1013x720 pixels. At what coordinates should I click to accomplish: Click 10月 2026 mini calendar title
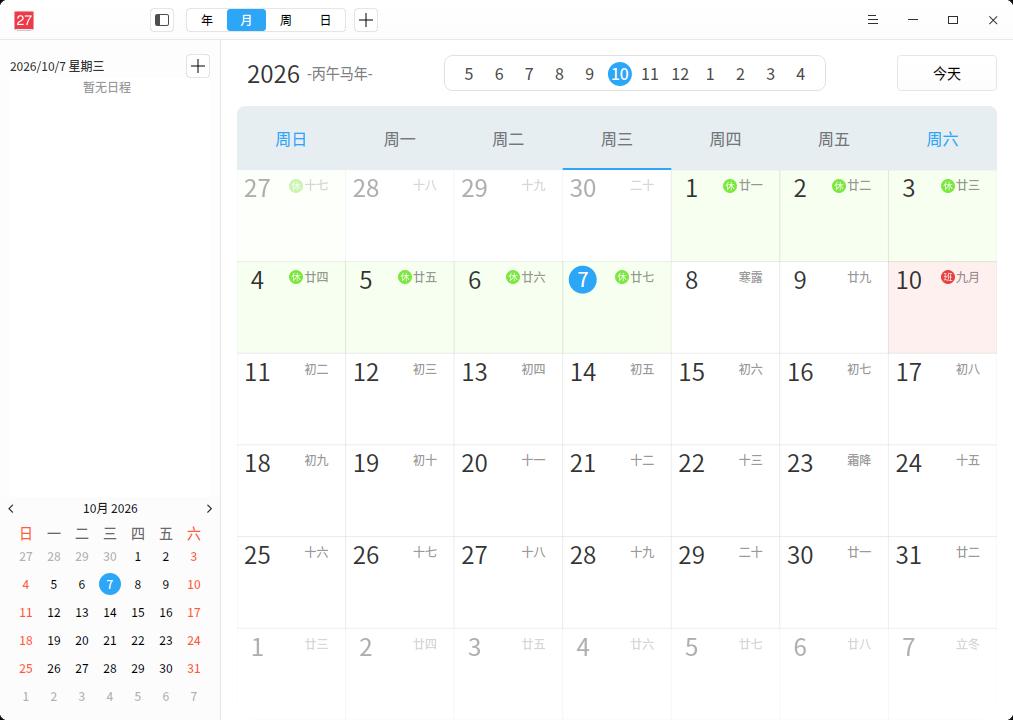[110, 509]
